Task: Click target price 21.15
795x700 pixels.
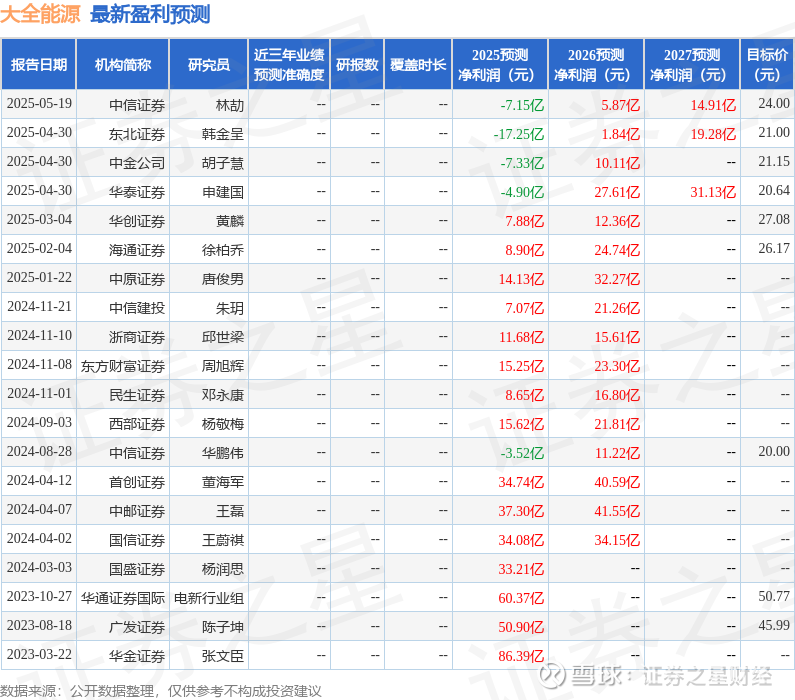Action: [x=774, y=161]
